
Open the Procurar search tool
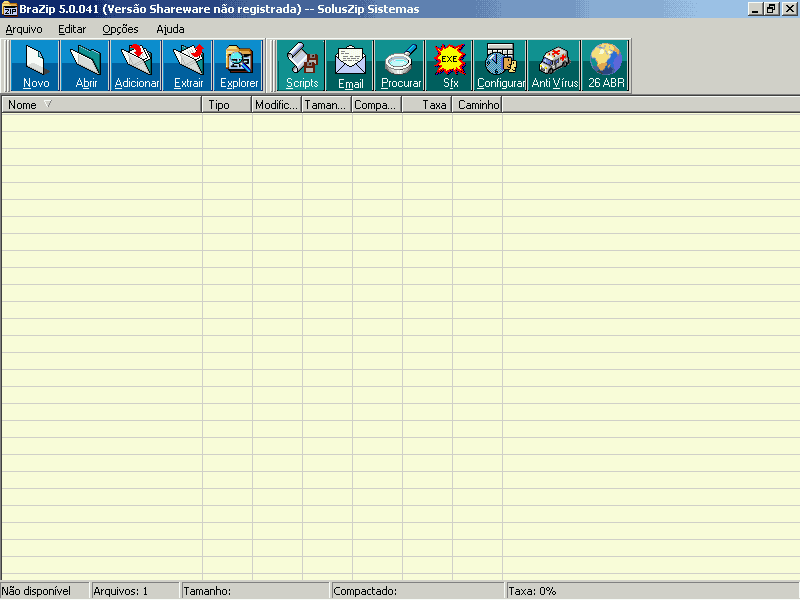click(401, 66)
